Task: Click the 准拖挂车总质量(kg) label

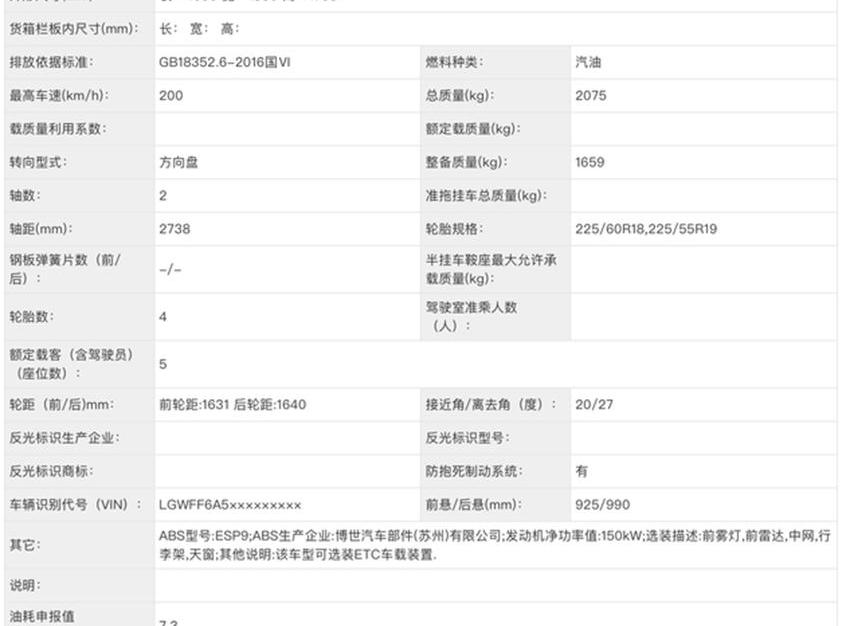Action: pyautogui.click(x=486, y=195)
